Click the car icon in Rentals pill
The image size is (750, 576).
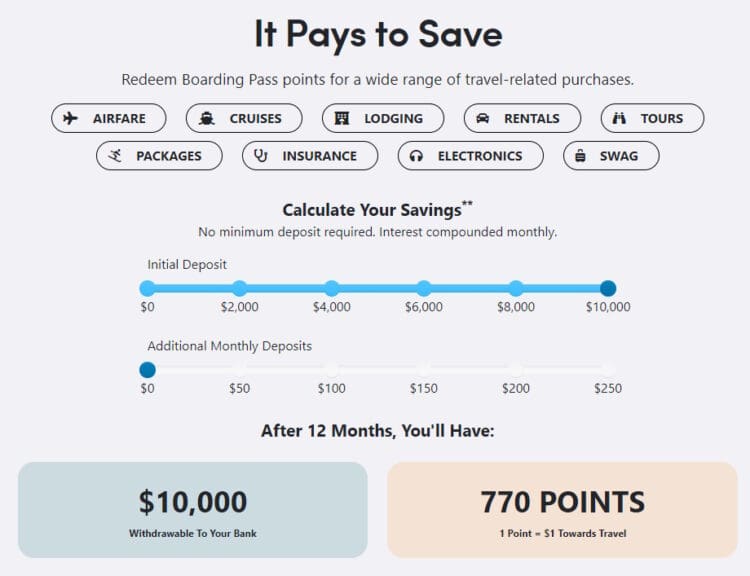[x=483, y=118]
